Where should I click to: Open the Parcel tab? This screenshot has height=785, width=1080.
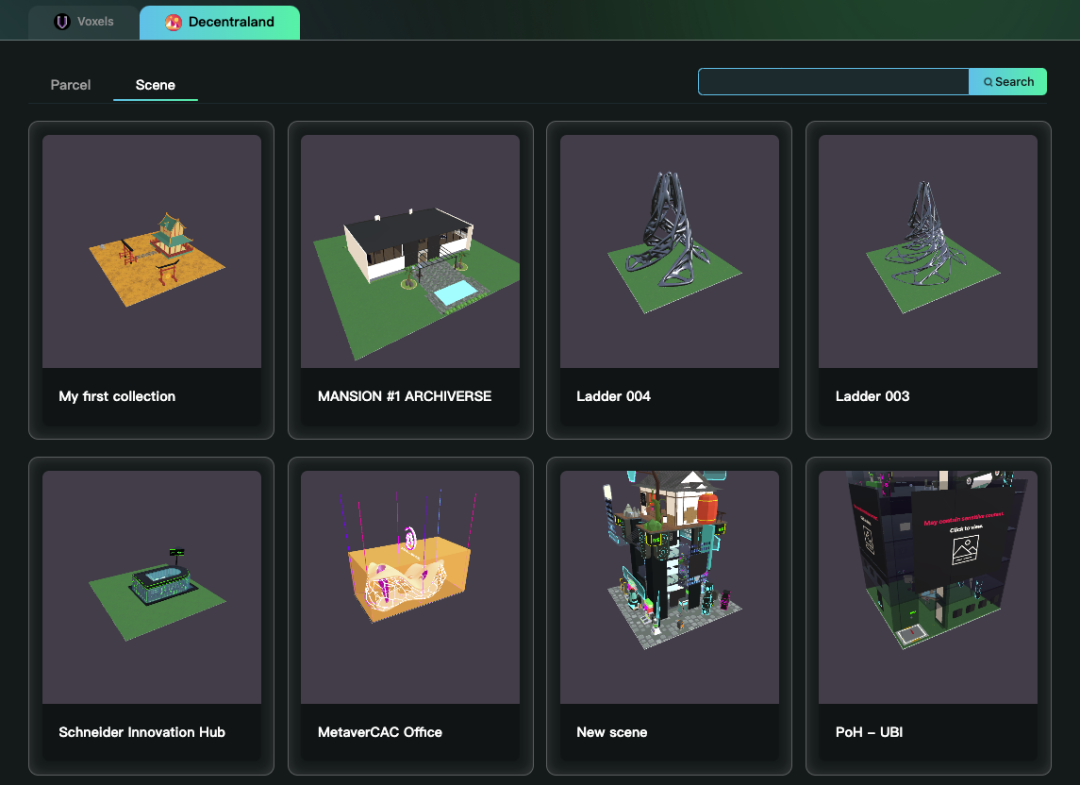[70, 85]
